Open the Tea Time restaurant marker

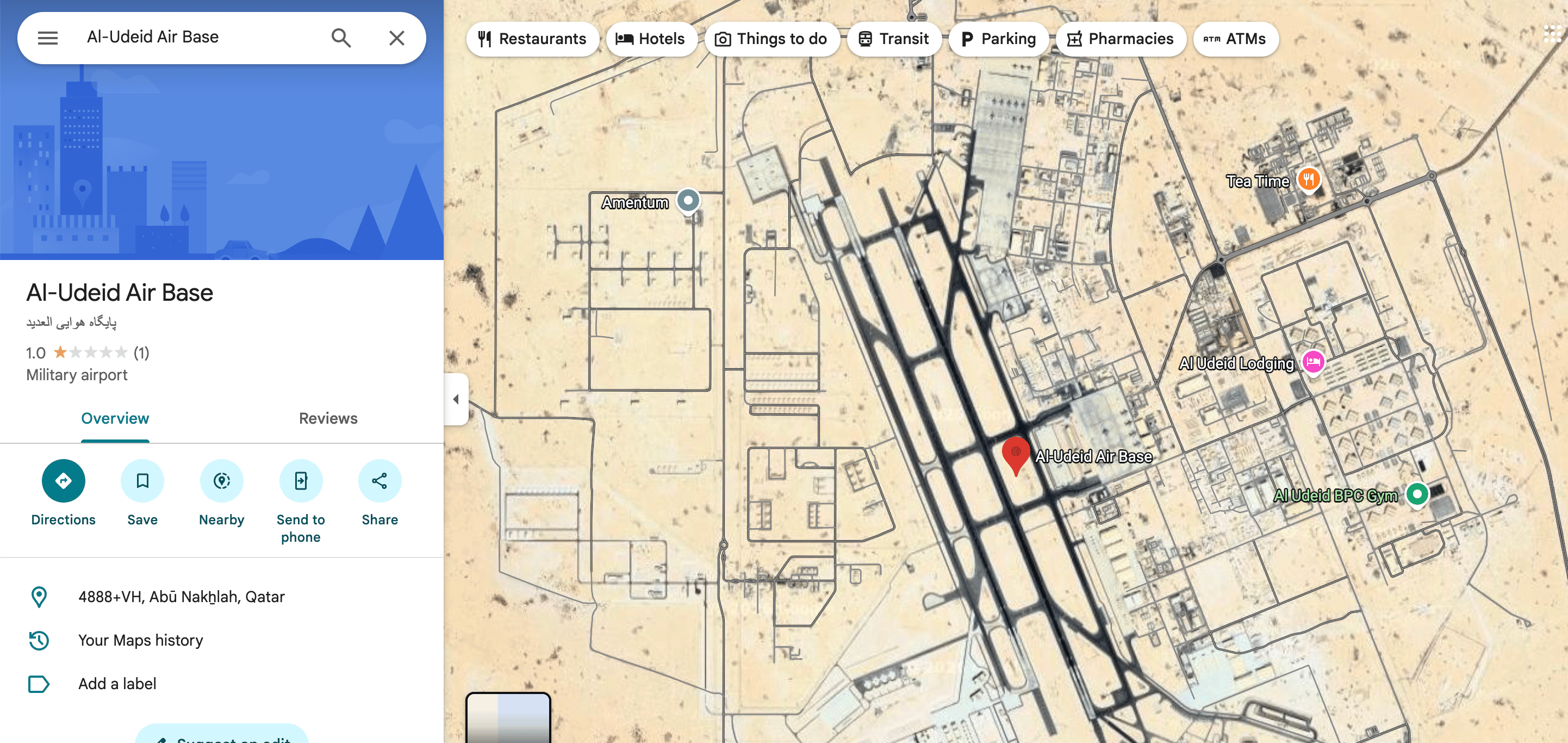click(x=1308, y=179)
